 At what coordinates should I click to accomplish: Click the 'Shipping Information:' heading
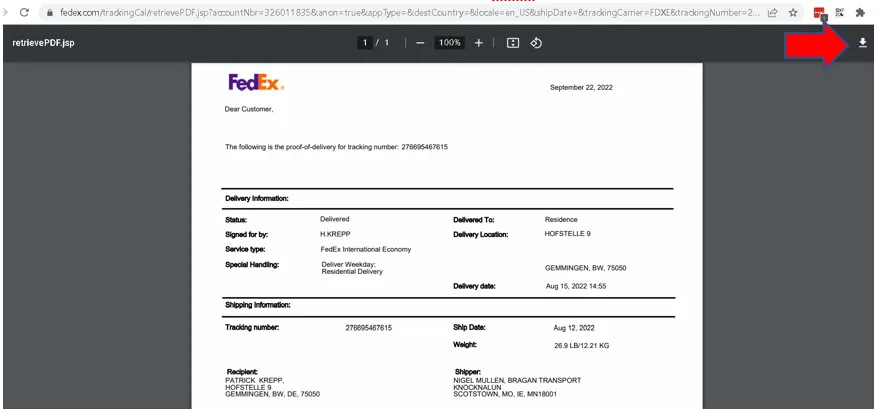[258, 305]
